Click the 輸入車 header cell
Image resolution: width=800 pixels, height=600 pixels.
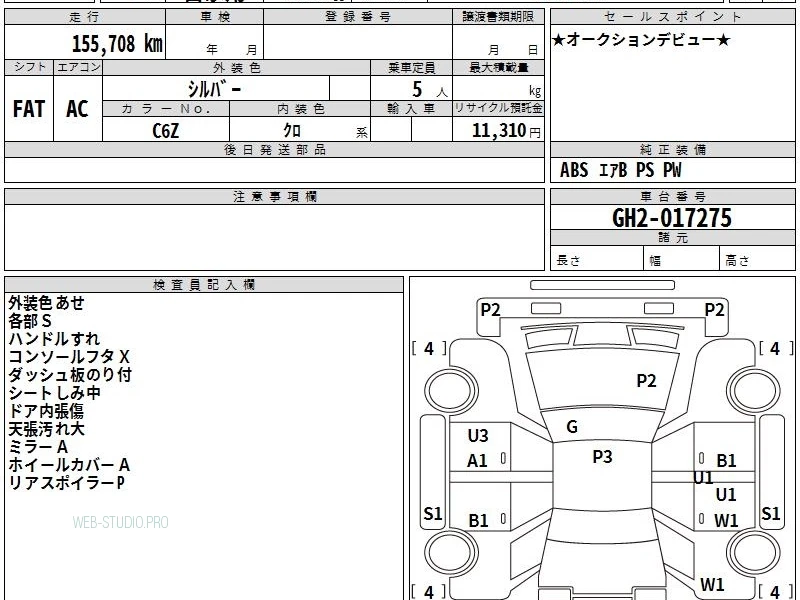click(411, 109)
